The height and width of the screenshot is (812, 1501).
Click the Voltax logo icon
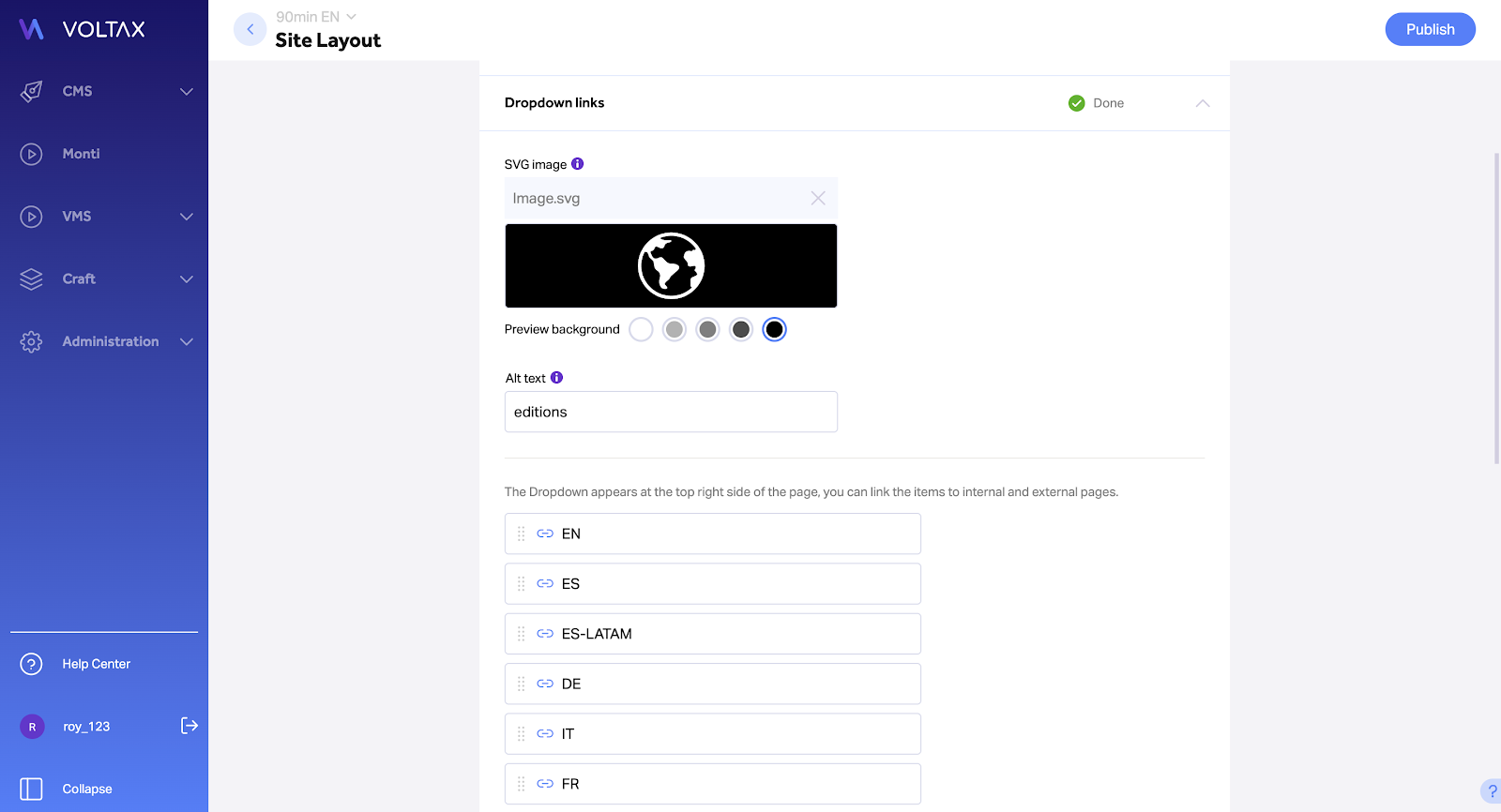(32, 29)
